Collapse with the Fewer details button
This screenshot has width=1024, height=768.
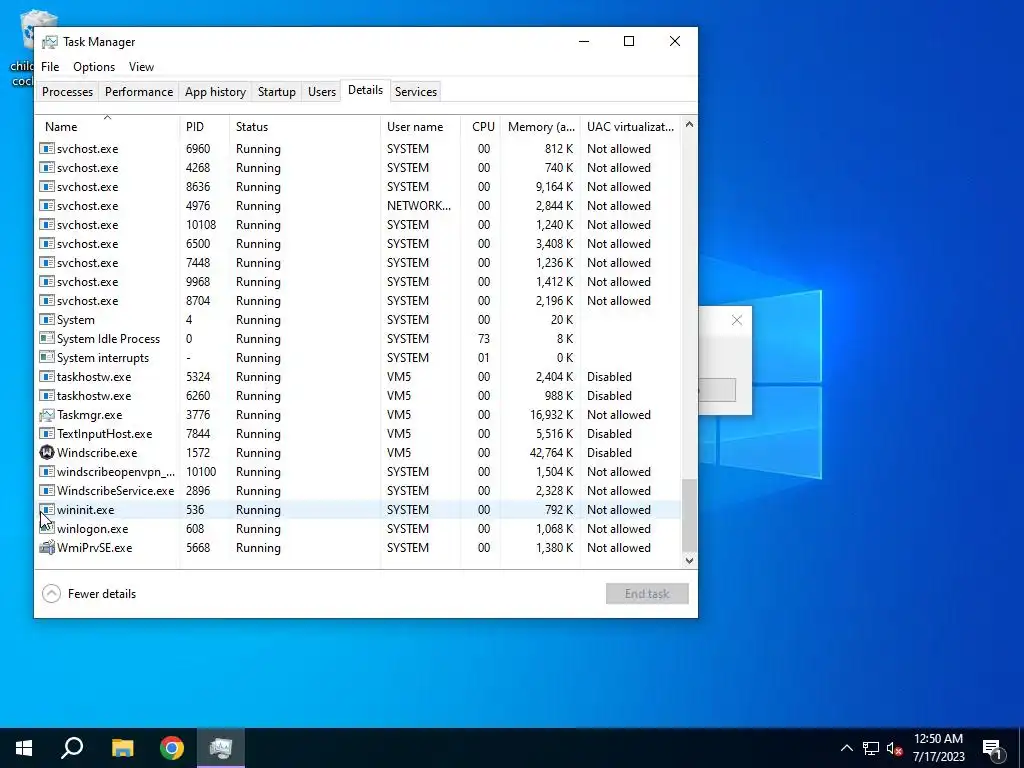[x=89, y=594]
